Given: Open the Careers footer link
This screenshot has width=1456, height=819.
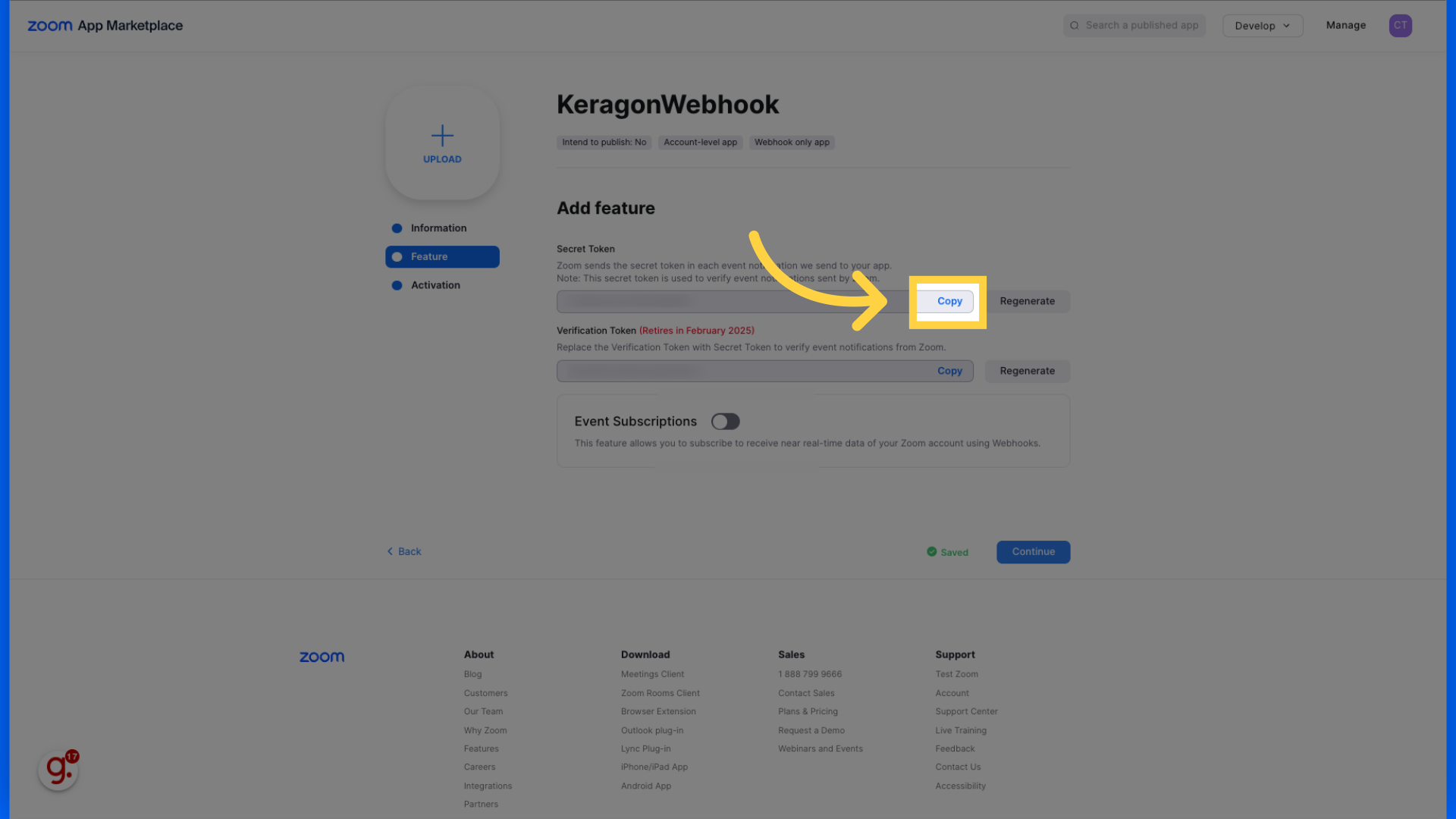Looking at the screenshot, I should 479,767.
